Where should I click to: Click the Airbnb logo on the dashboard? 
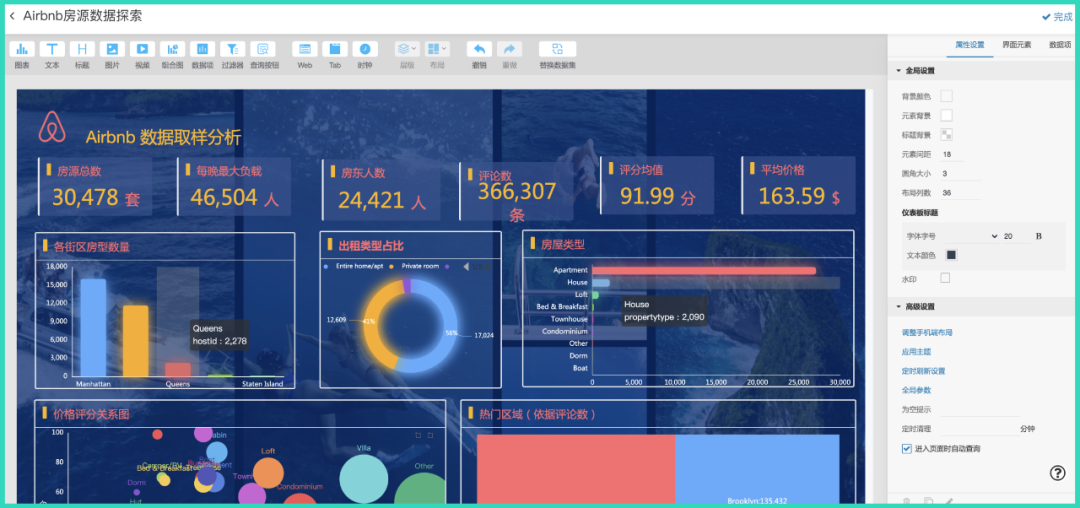click(52, 127)
